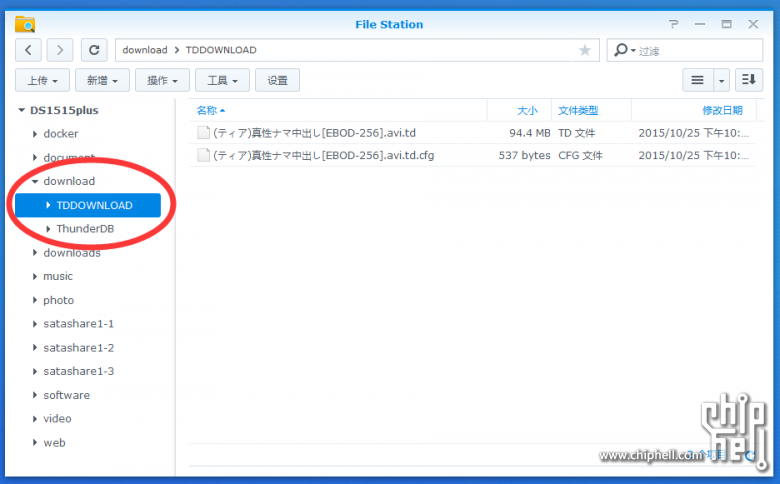Open the 工具 tools dropdown
780x484 pixels.
point(222,80)
